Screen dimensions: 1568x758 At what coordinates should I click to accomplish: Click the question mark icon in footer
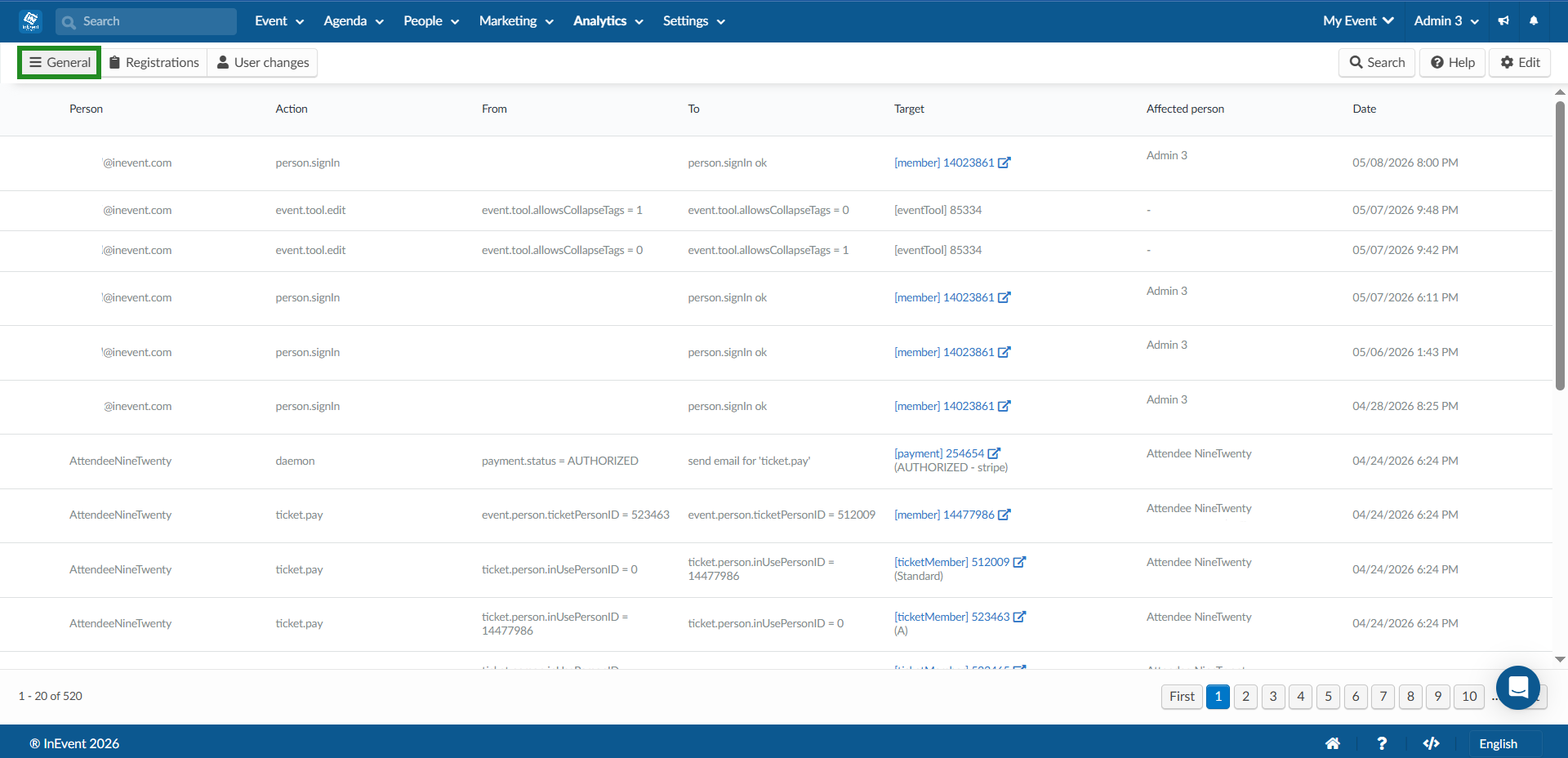pos(1382,743)
